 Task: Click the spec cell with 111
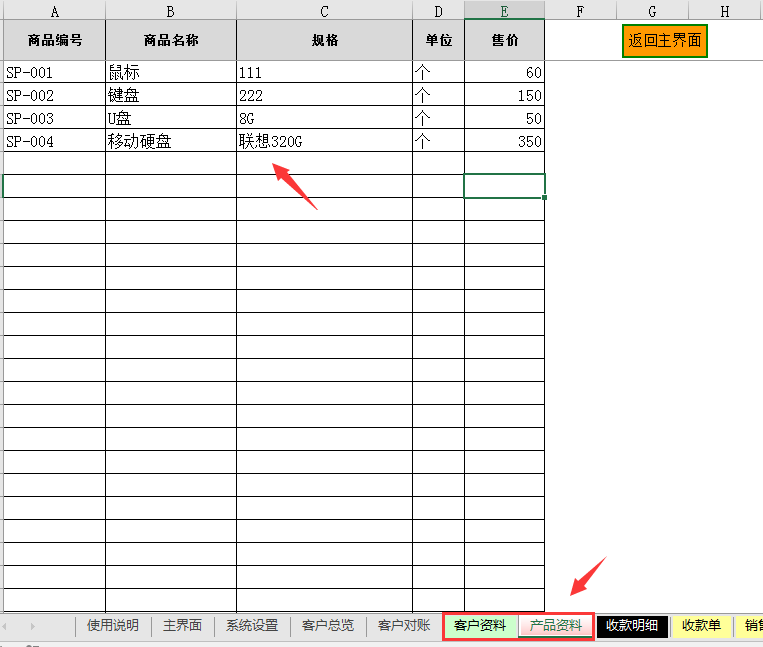[325, 72]
